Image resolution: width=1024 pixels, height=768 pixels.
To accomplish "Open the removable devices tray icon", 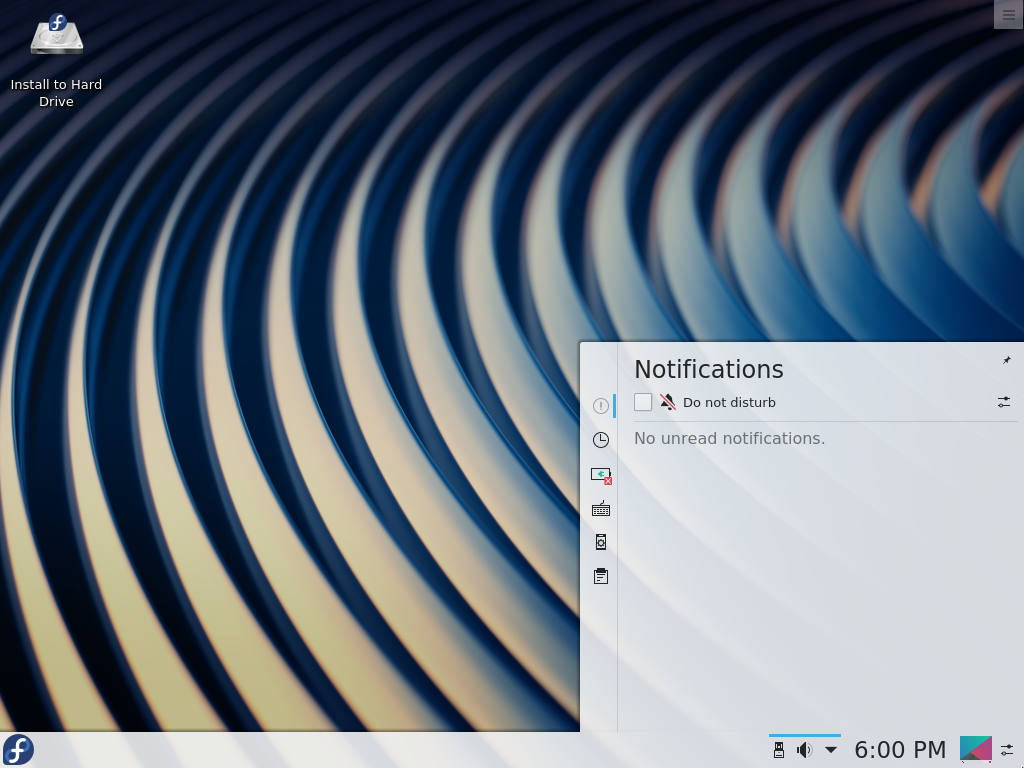I will (778, 750).
